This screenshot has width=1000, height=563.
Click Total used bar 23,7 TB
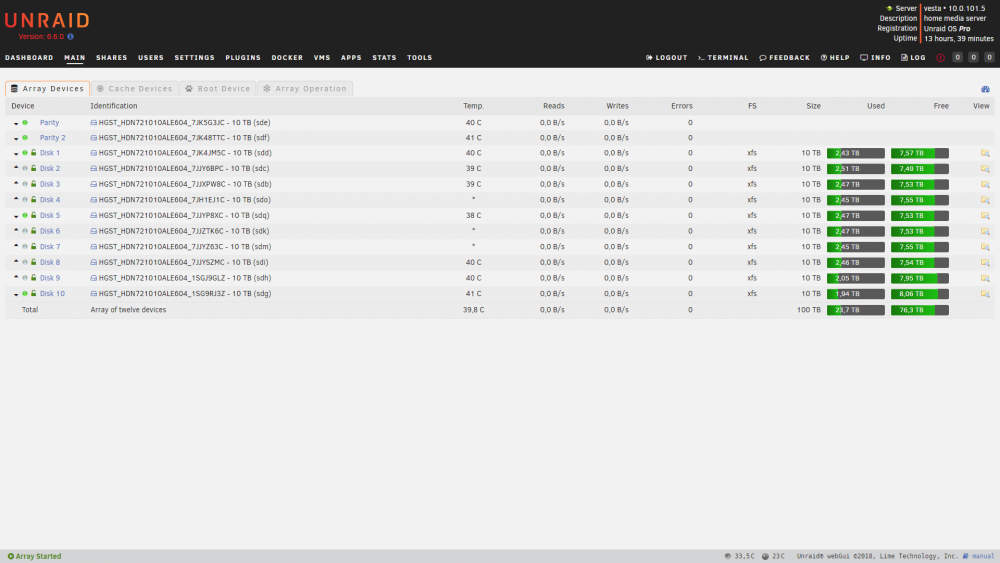[856, 310]
